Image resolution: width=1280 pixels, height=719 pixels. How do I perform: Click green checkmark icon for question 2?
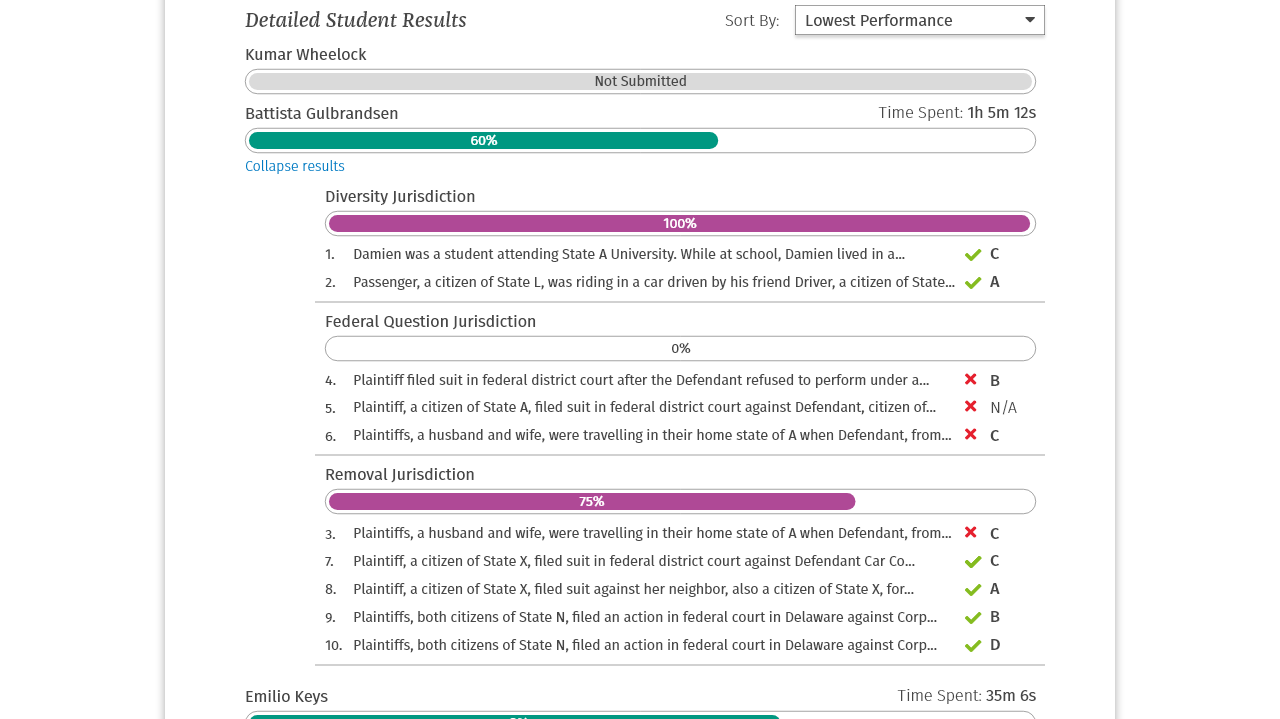coord(972,283)
